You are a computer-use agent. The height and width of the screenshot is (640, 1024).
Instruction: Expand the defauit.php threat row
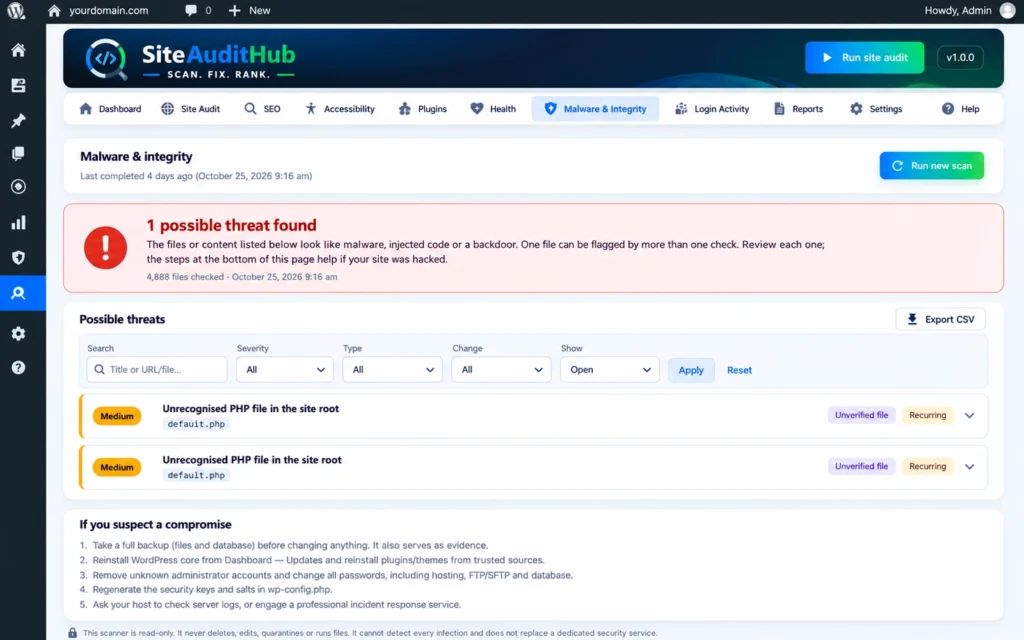click(970, 415)
